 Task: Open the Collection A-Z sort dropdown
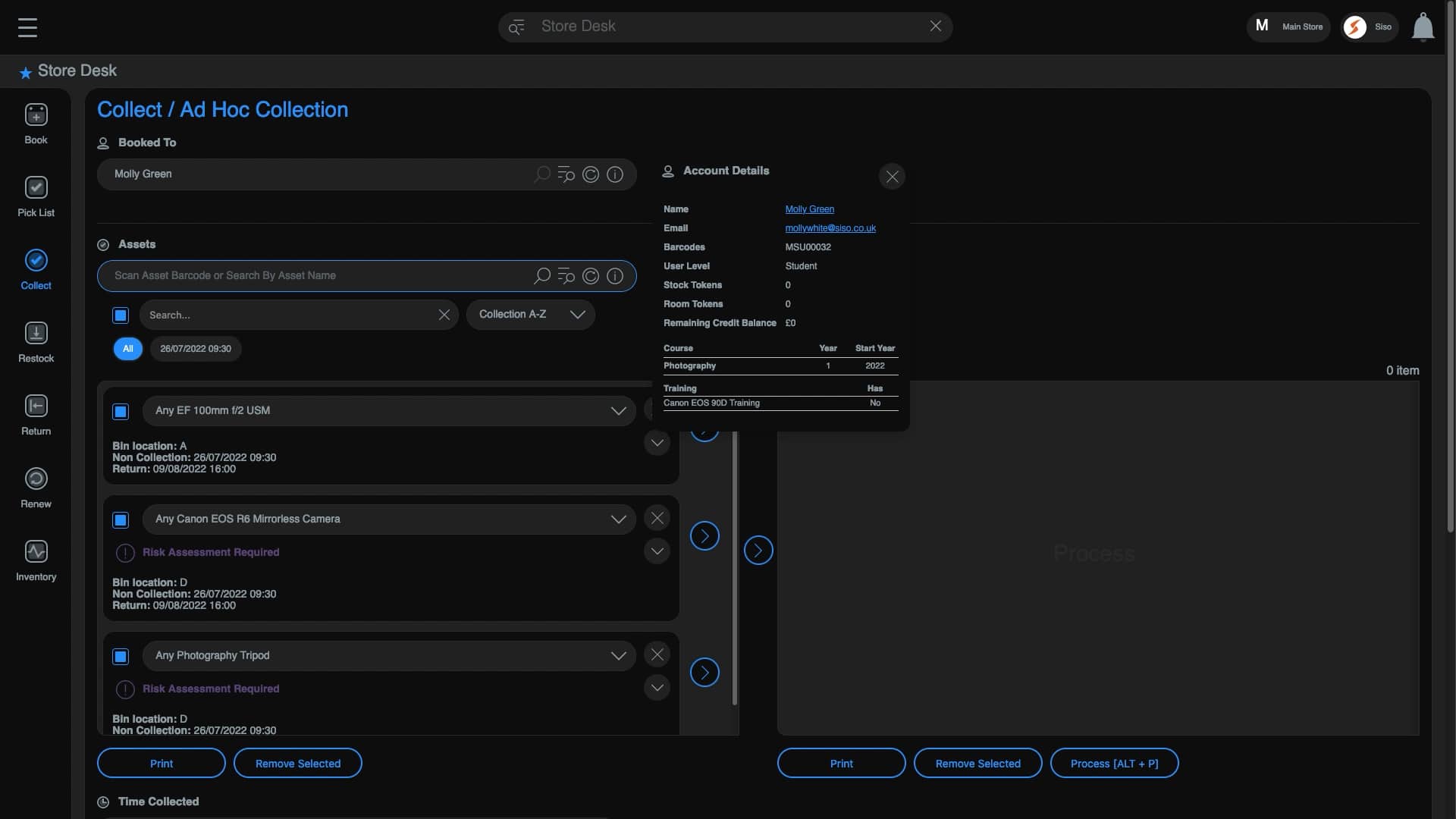(x=531, y=315)
